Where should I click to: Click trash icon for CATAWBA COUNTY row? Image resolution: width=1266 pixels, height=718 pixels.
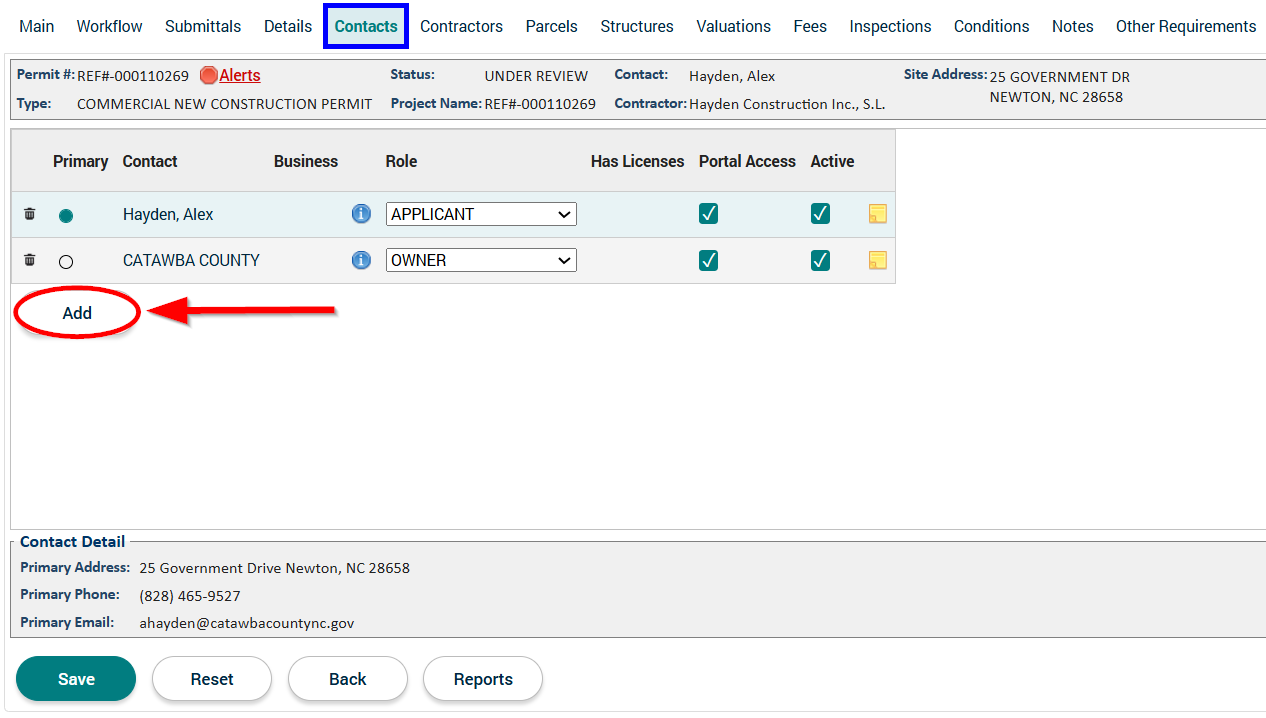point(30,260)
